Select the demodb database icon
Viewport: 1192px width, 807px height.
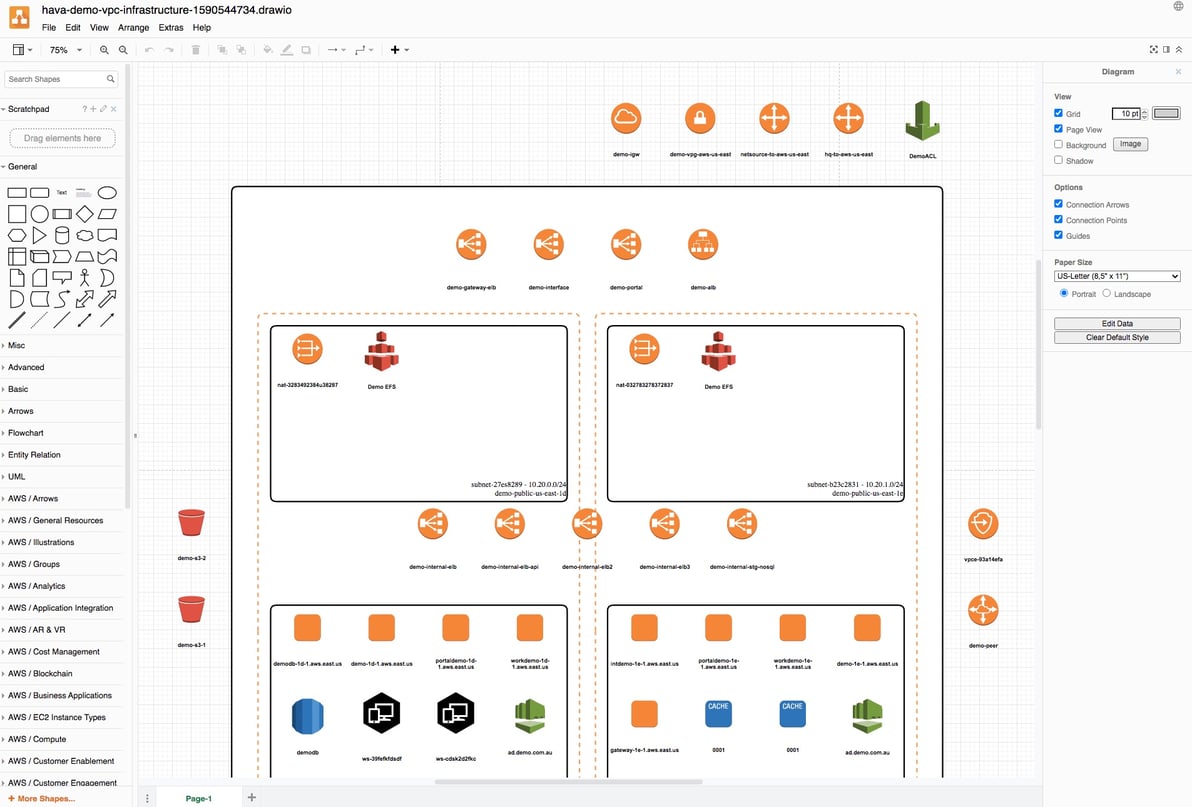coord(306,713)
